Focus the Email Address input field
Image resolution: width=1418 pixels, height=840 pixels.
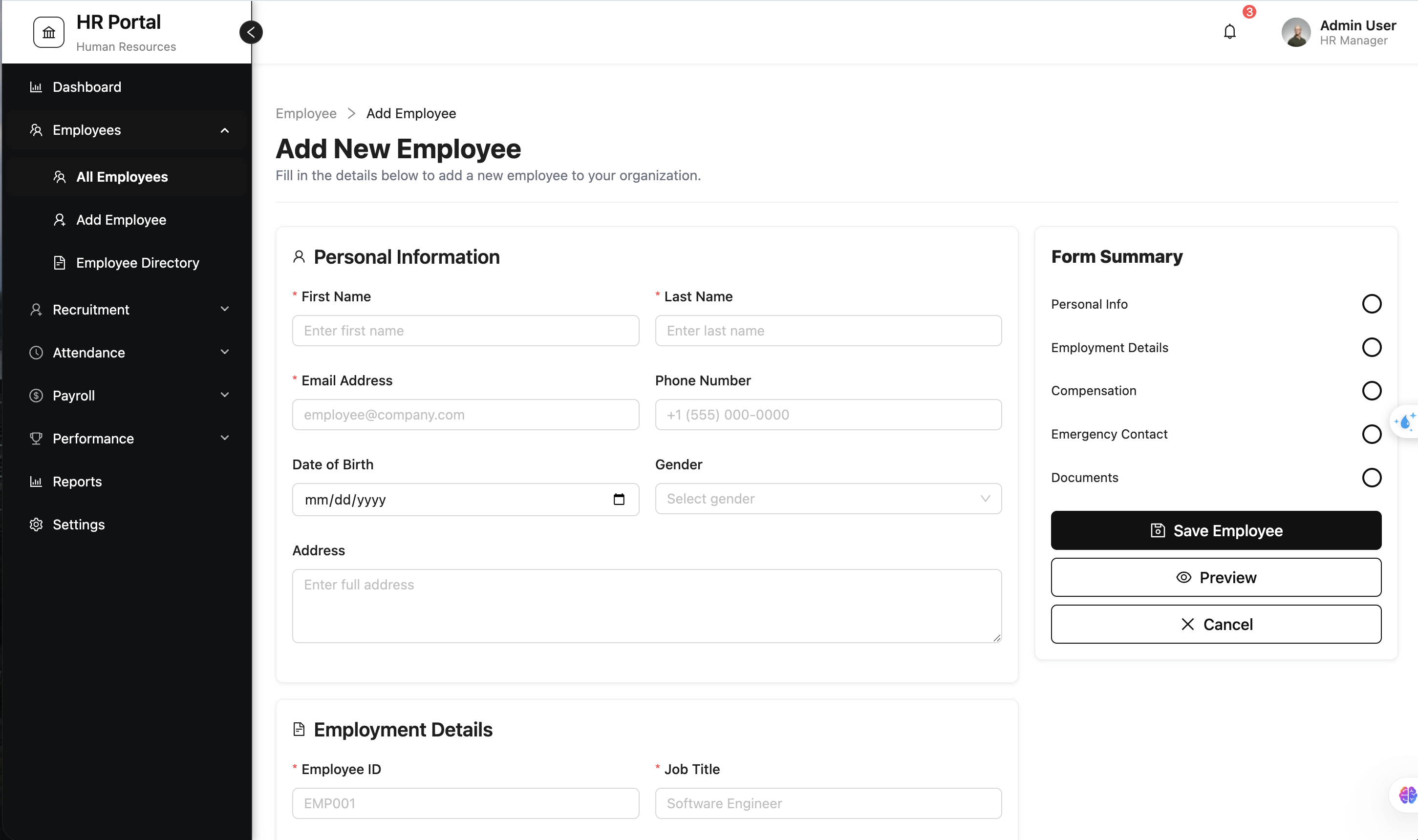(x=466, y=415)
